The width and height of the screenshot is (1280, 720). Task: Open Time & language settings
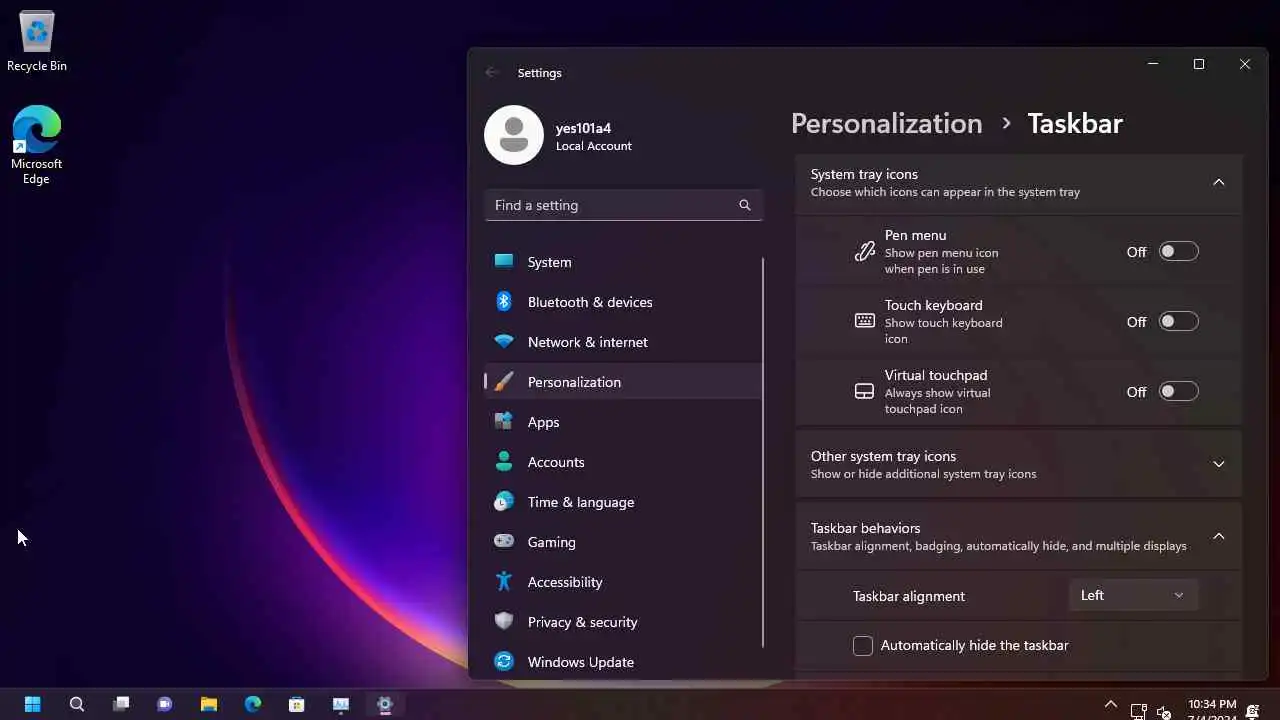[x=623, y=502]
